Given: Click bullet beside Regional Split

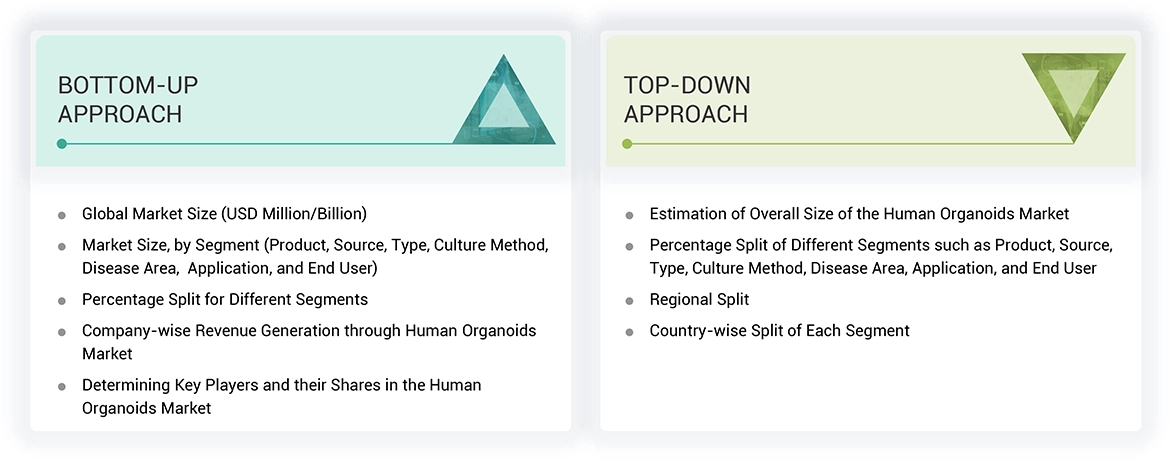Looking at the screenshot, I should click(x=629, y=300).
